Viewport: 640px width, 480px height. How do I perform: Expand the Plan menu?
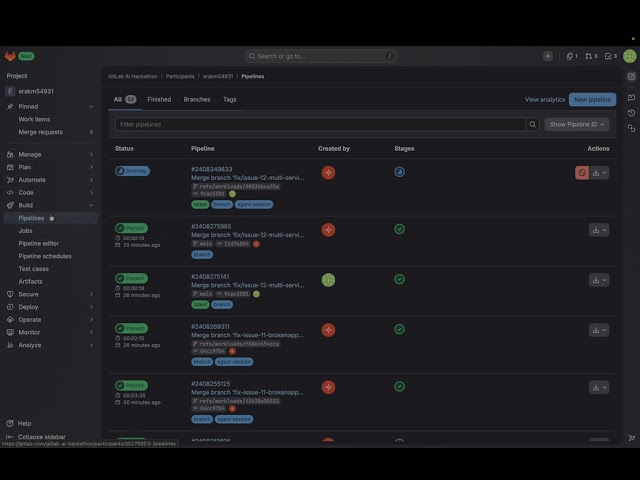[x=50, y=167]
